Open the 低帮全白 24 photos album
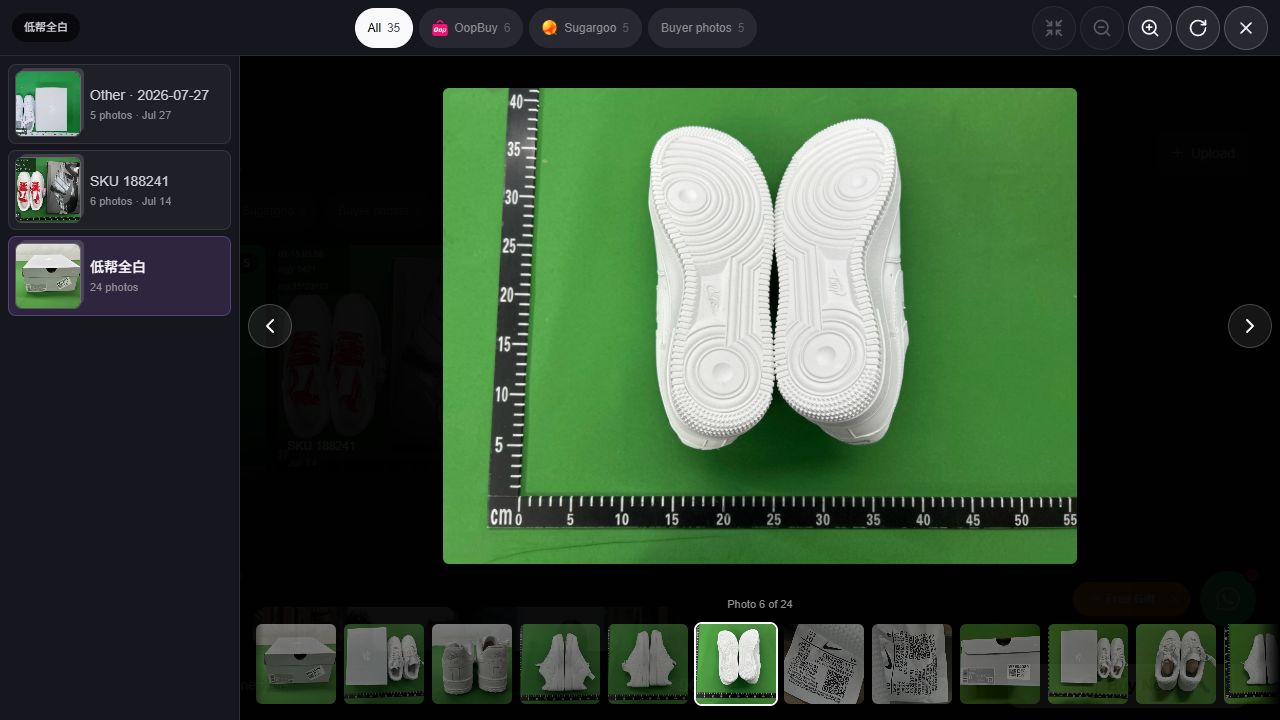Viewport: 1280px width, 720px height. 120,276
